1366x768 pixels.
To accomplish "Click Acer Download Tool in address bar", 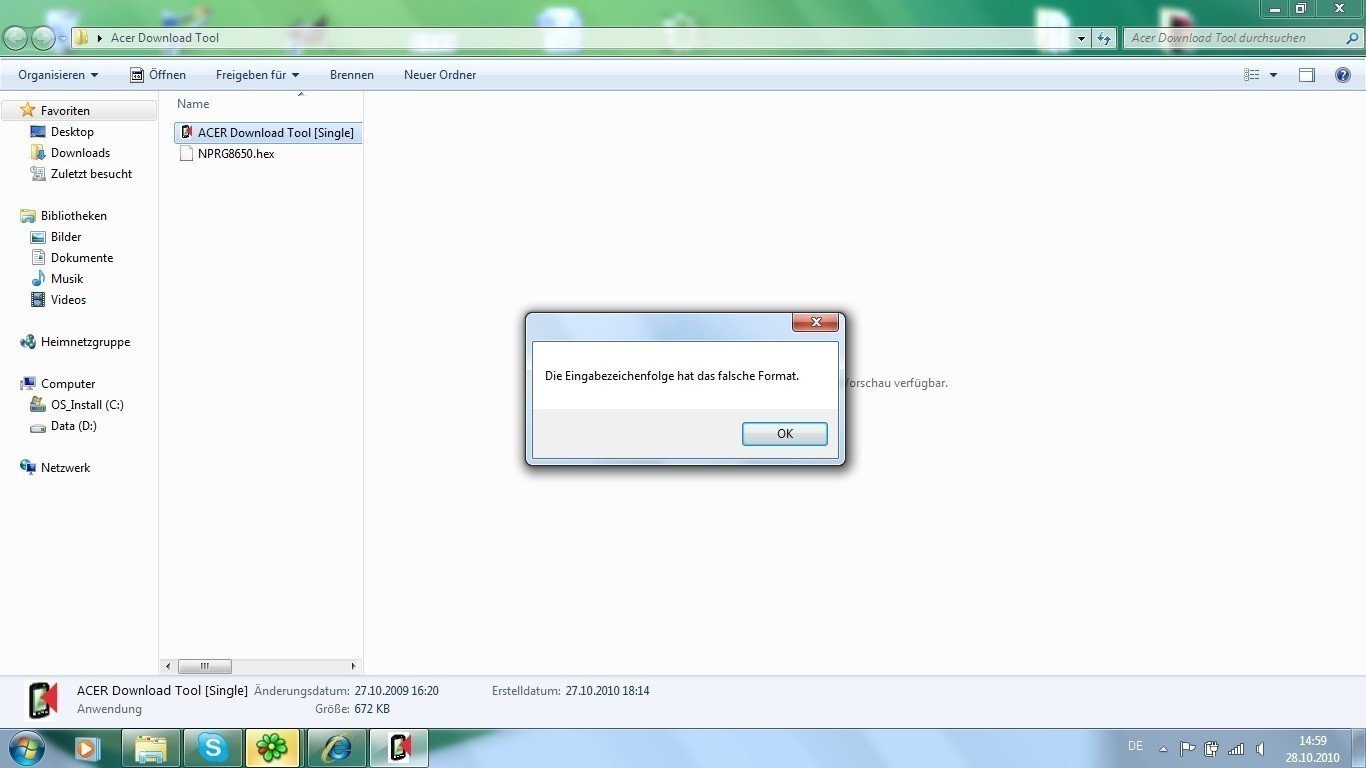I will tap(164, 38).
